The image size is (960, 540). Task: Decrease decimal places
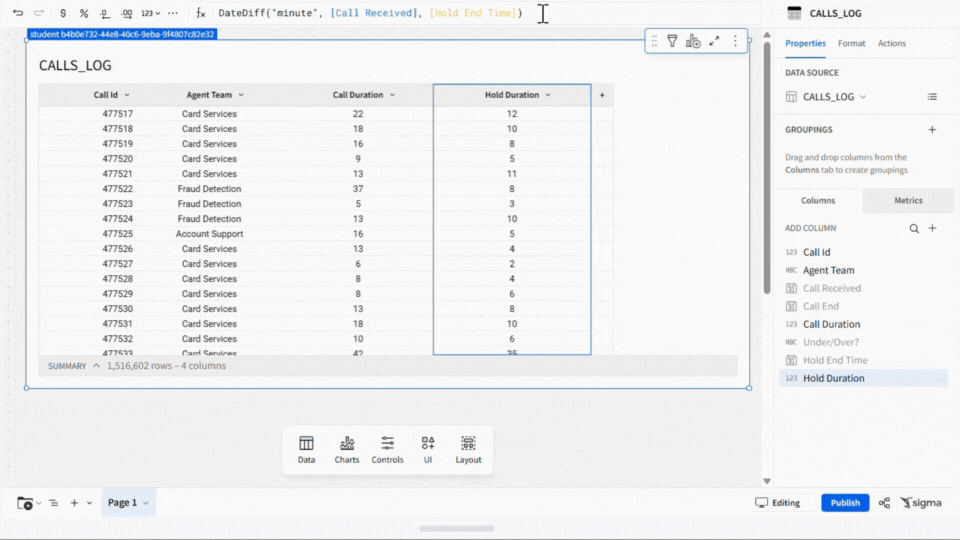click(105, 13)
